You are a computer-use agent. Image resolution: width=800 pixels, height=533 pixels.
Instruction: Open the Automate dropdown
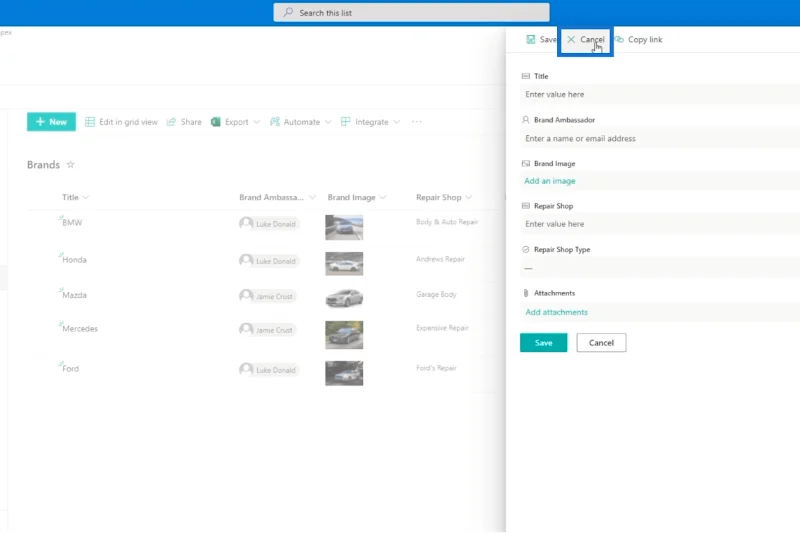[x=301, y=122]
